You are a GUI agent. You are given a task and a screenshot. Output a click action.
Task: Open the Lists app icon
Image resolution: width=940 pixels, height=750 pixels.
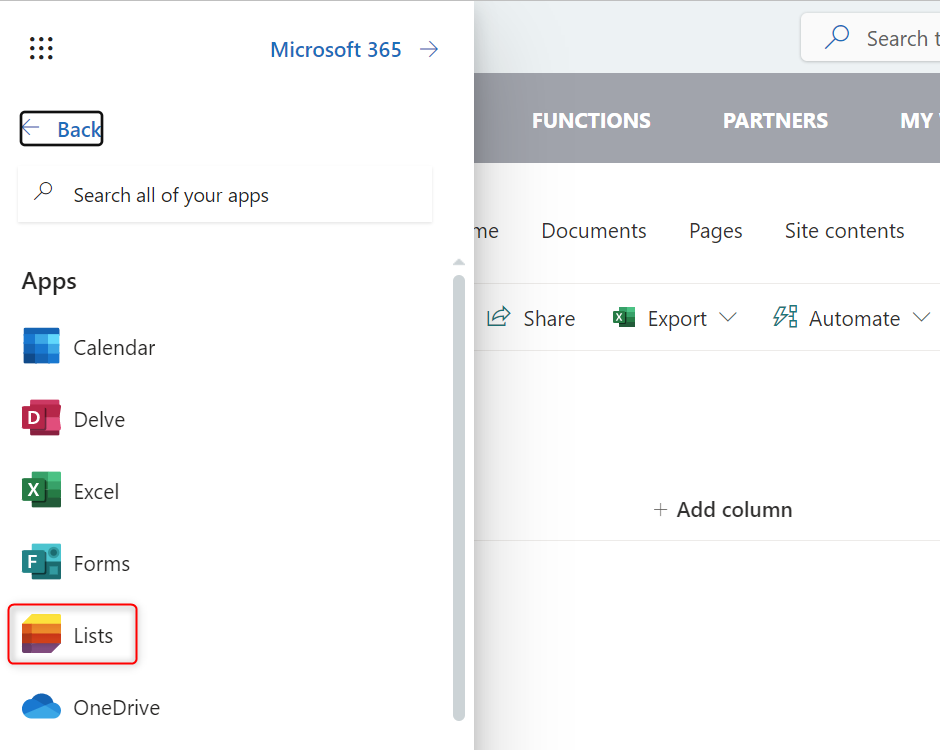(x=41, y=634)
